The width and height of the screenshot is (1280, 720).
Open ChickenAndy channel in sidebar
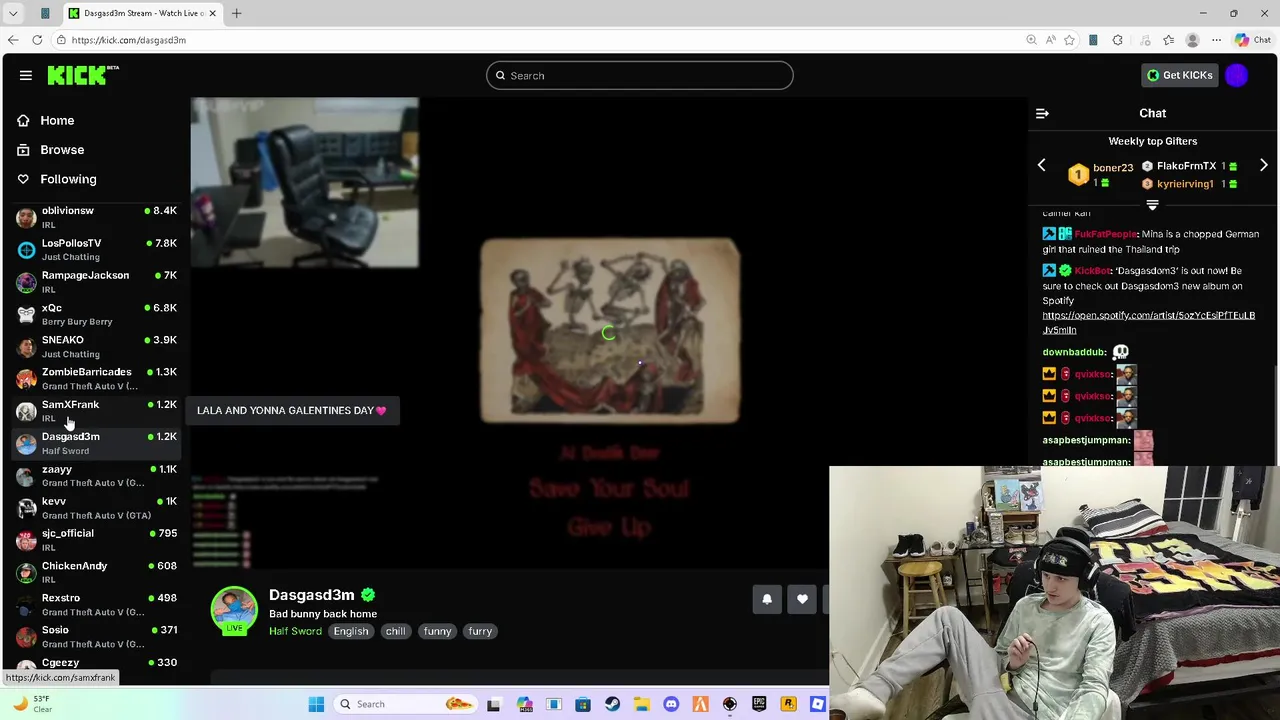(96, 572)
